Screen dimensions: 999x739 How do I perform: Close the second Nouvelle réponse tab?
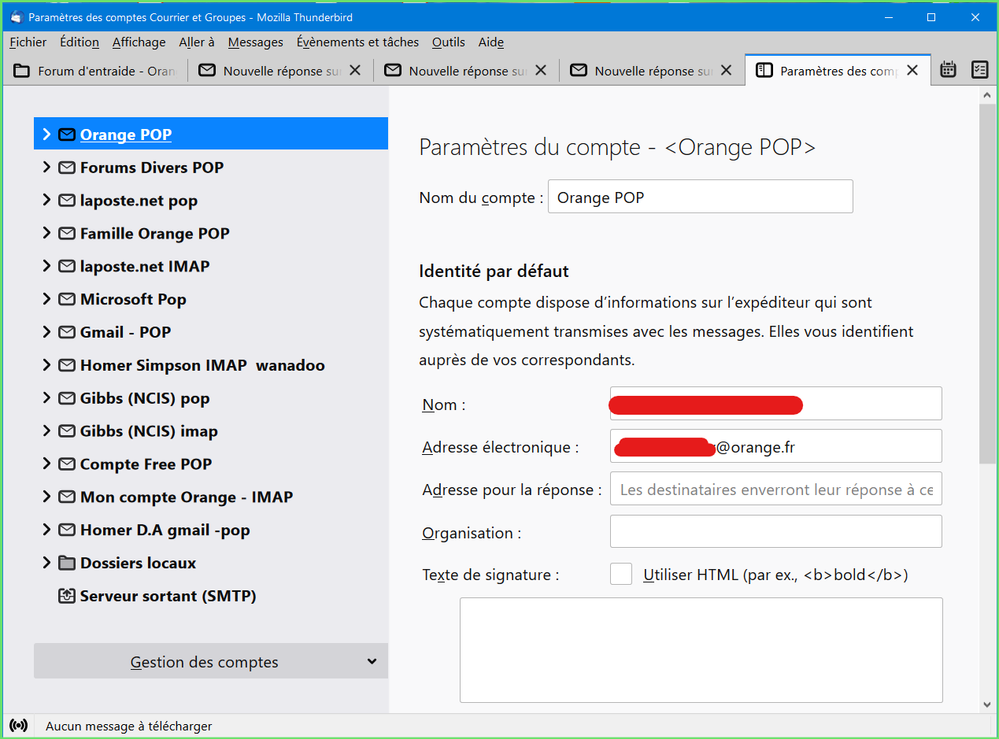coord(541,70)
